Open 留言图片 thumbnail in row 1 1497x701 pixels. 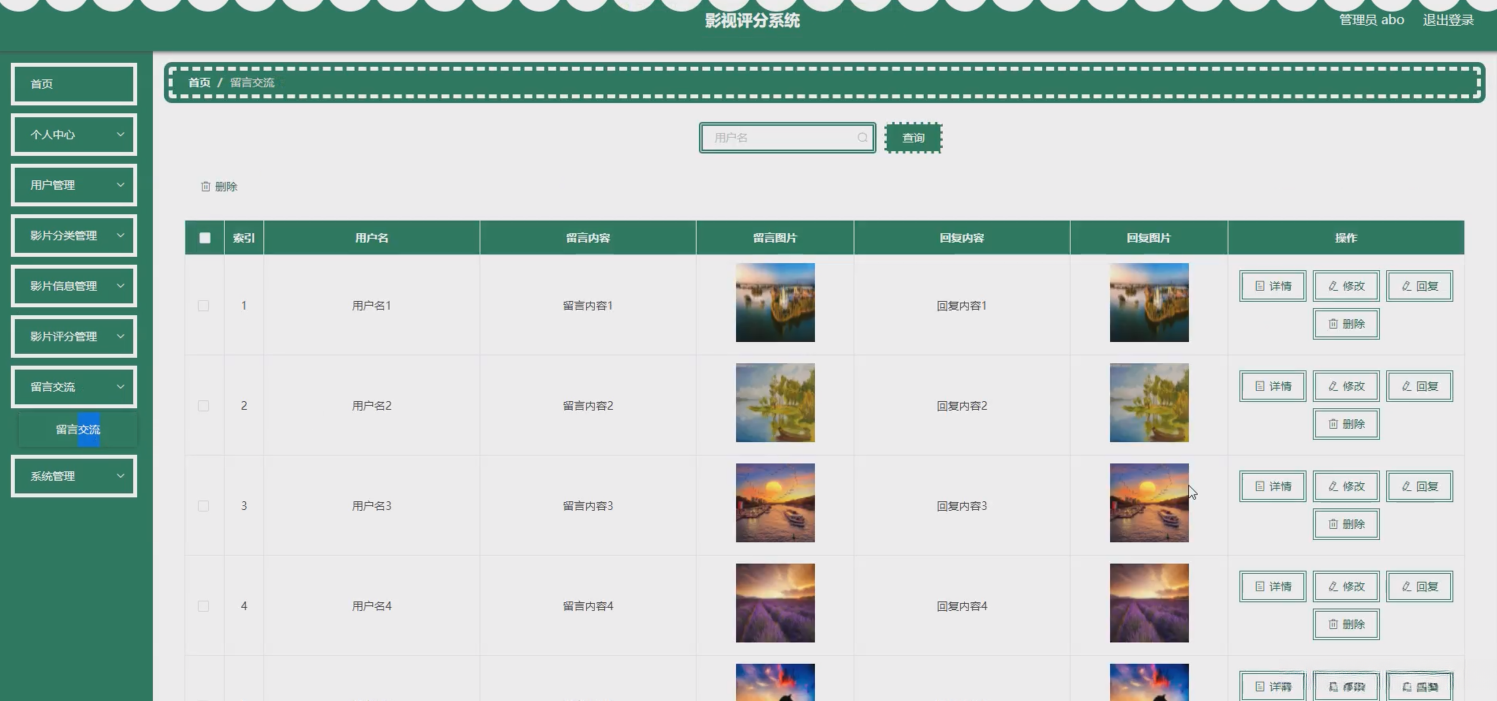pos(775,303)
